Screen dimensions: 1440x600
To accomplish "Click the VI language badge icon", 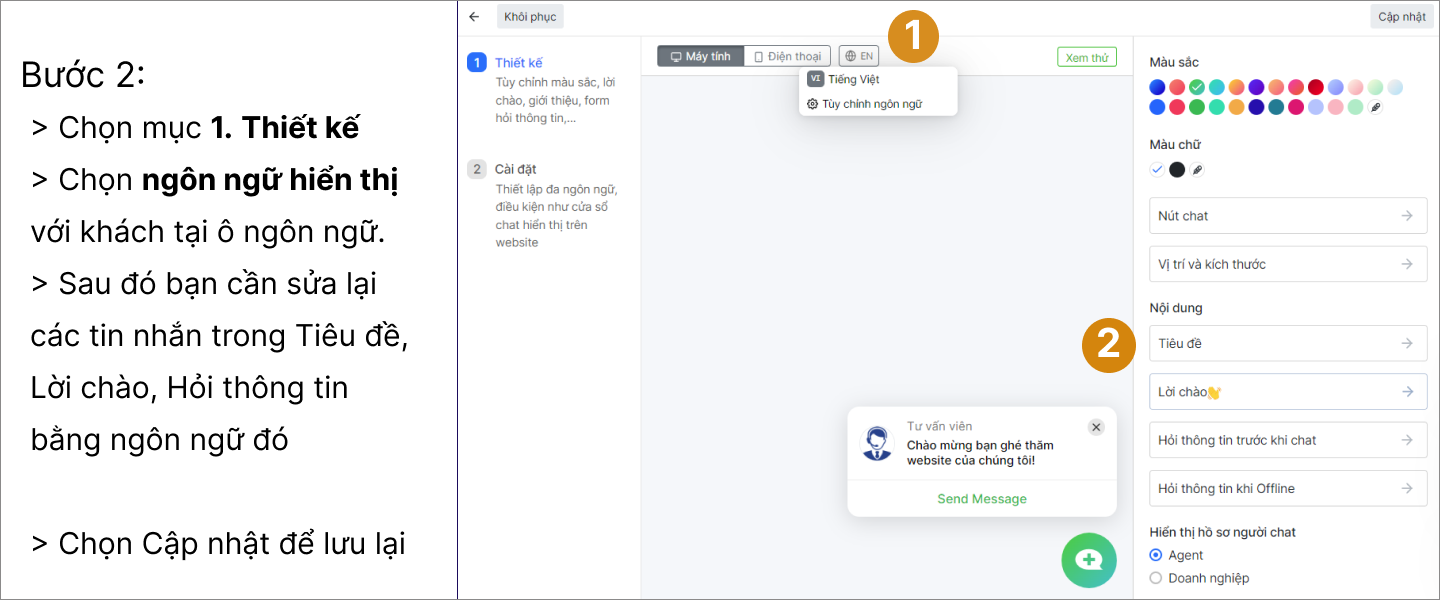I will click(x=815, y=79).
